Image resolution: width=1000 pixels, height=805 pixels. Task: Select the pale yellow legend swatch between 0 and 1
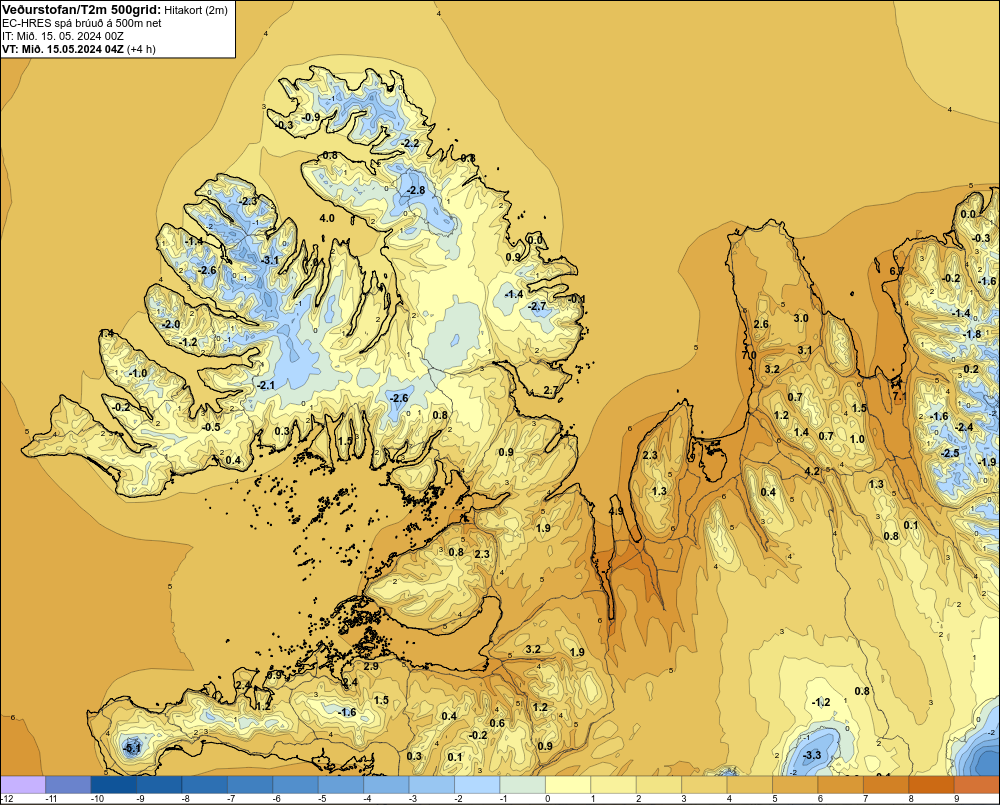[x=568, y=785]
